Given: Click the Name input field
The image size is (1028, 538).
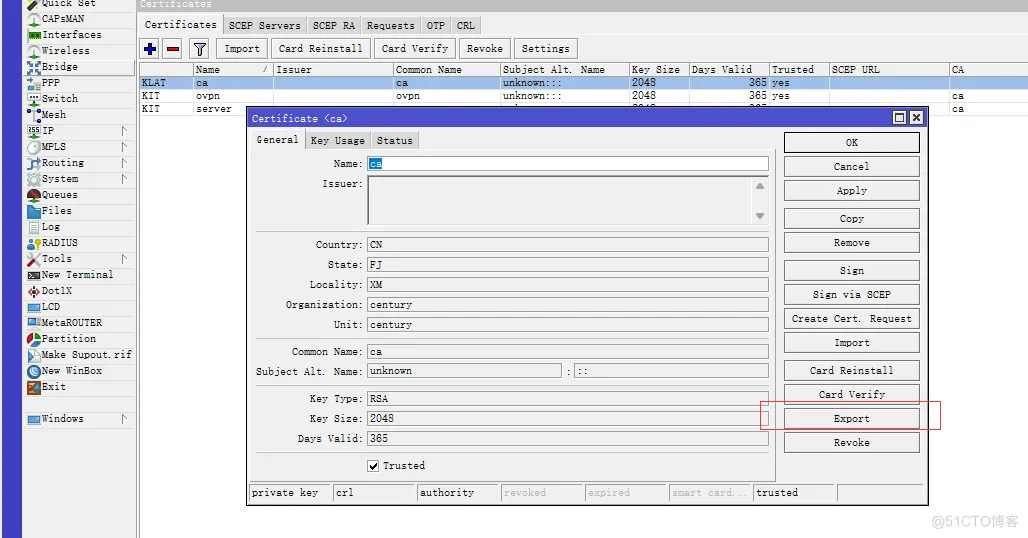Looking at the screenshot, I should 567,163.
